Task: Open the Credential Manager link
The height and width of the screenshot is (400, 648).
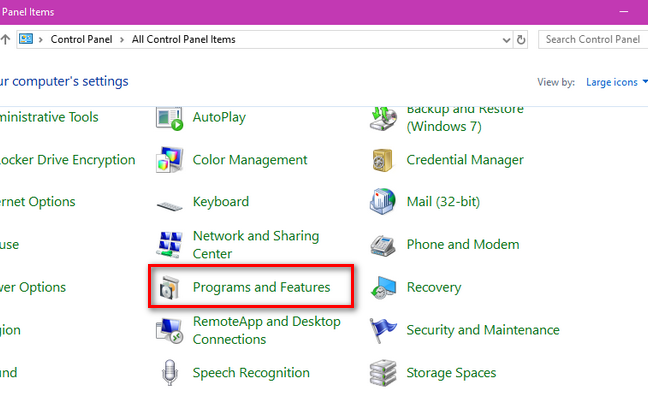Action: pyautogui.click(x=465, y=160)
